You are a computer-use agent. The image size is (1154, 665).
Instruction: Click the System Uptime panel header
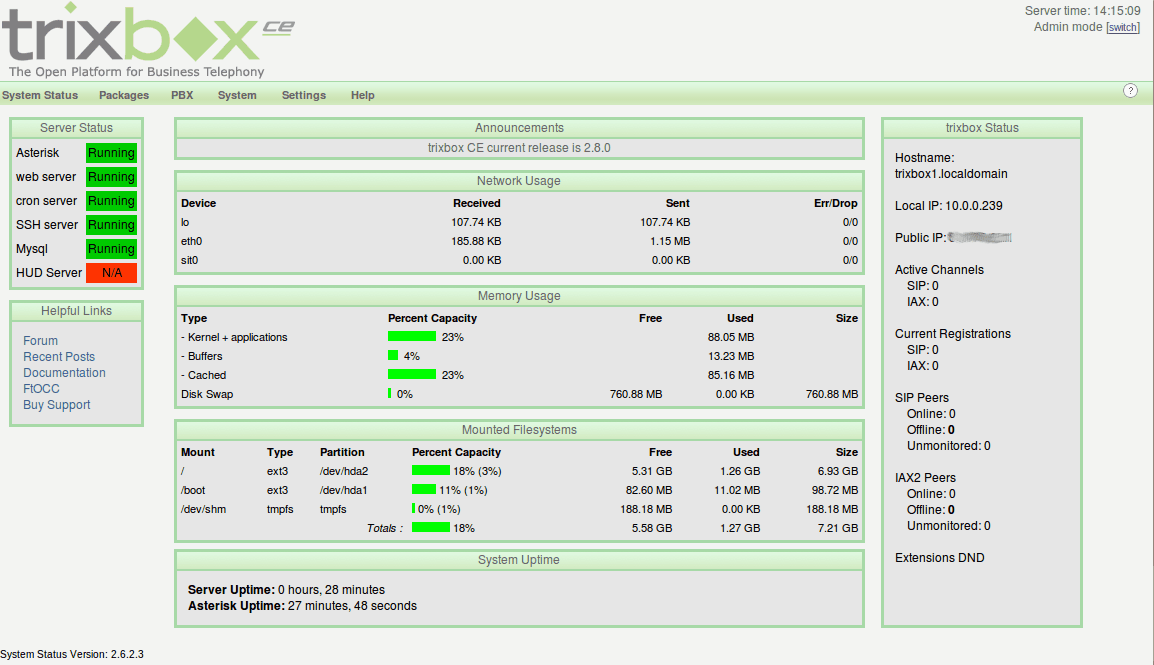(x=519, y=560)
